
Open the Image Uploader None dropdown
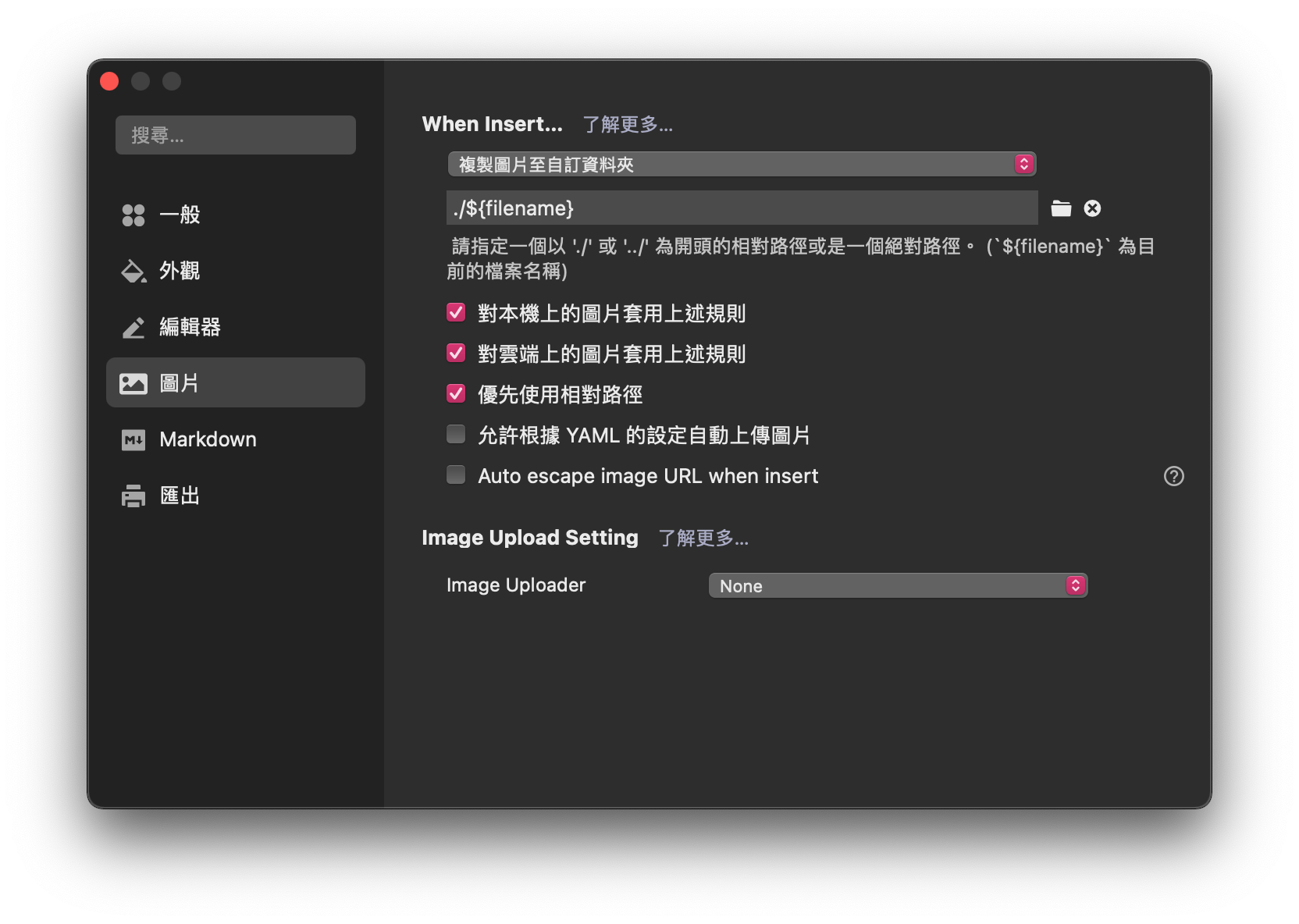click(899, 585)
